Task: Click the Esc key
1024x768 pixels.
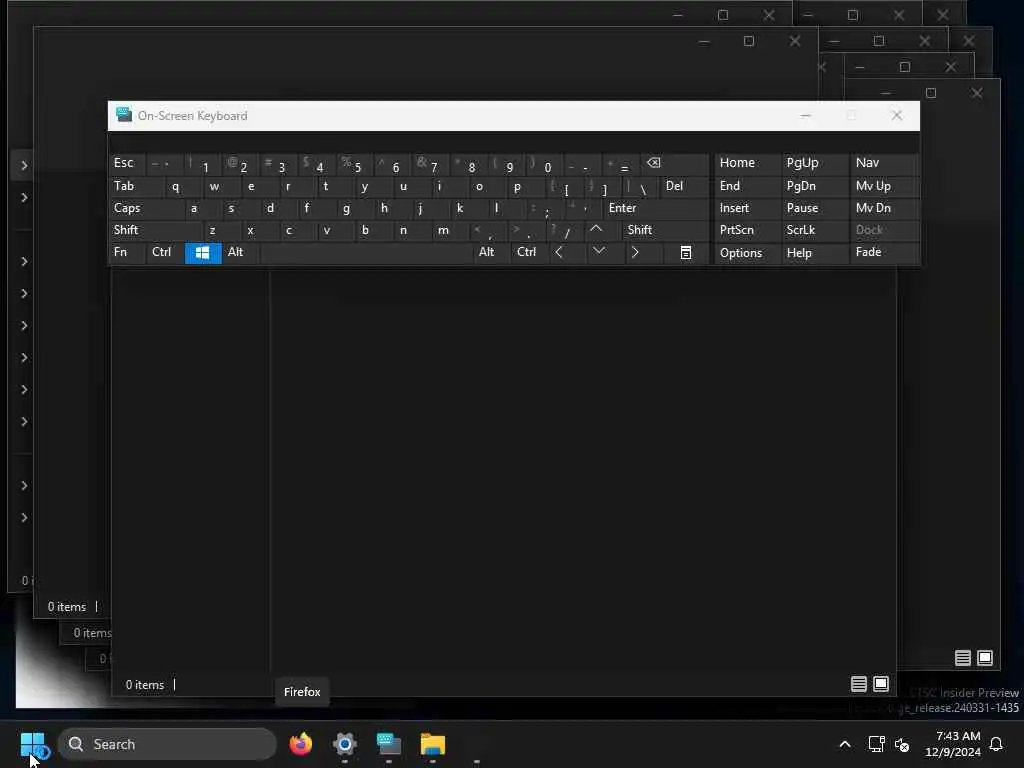Action: pos(127,163)
